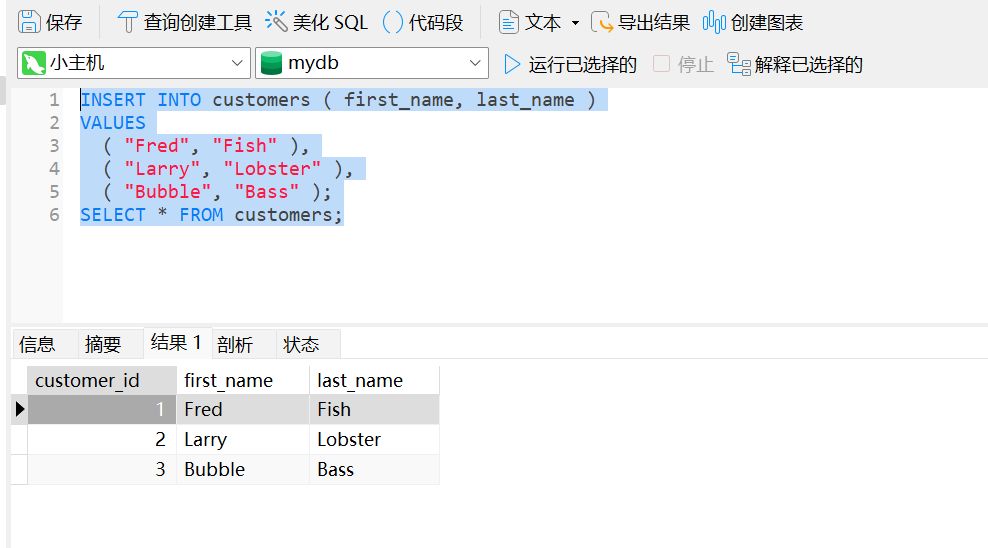Expand the mydb database dropdown
The image size is (988, 548).
(x=475, y=64)
